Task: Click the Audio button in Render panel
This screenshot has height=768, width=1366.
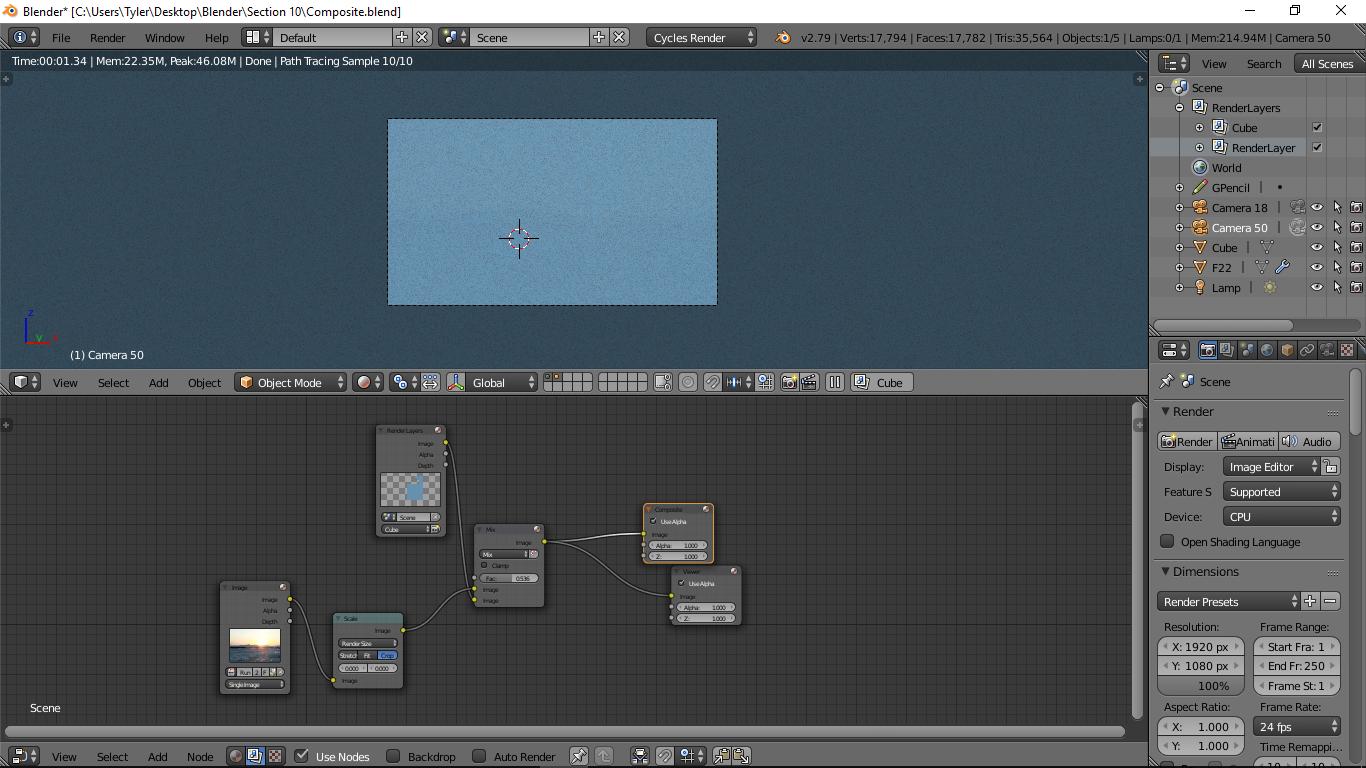Action: (1310, 441)
